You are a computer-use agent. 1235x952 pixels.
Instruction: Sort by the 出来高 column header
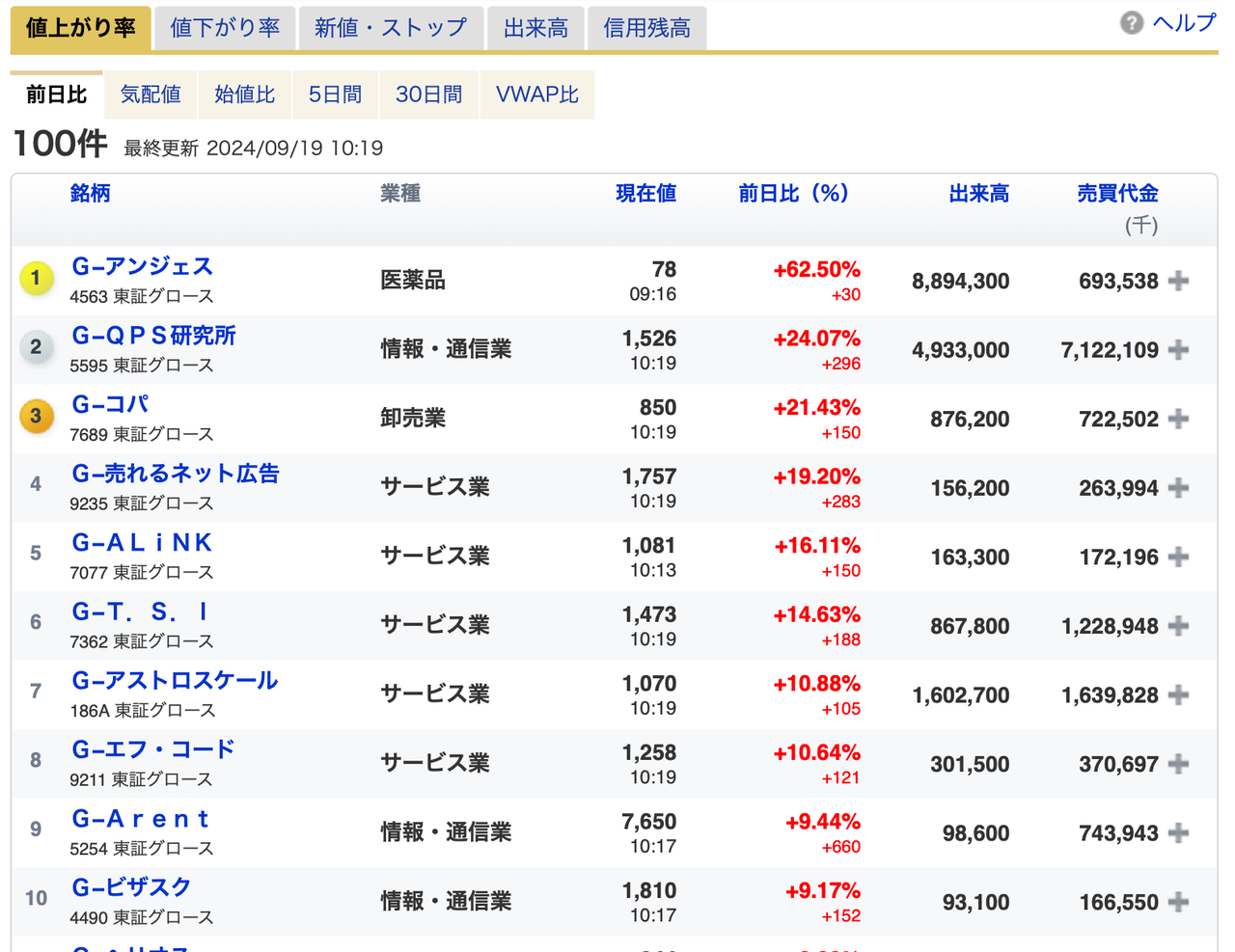click(x=977, y=193)
